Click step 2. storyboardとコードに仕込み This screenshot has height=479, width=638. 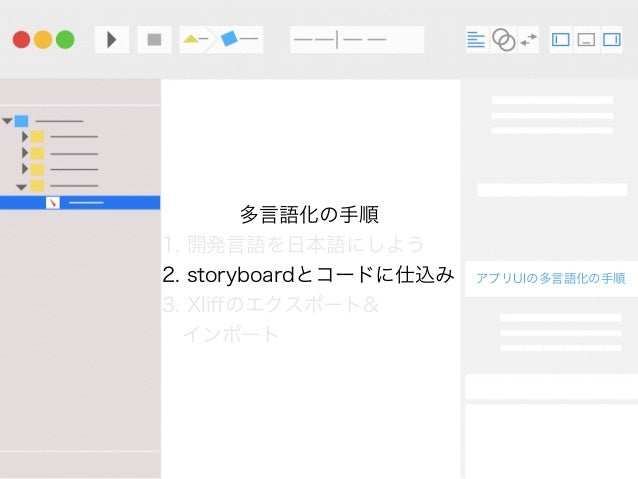coord(308,274)
